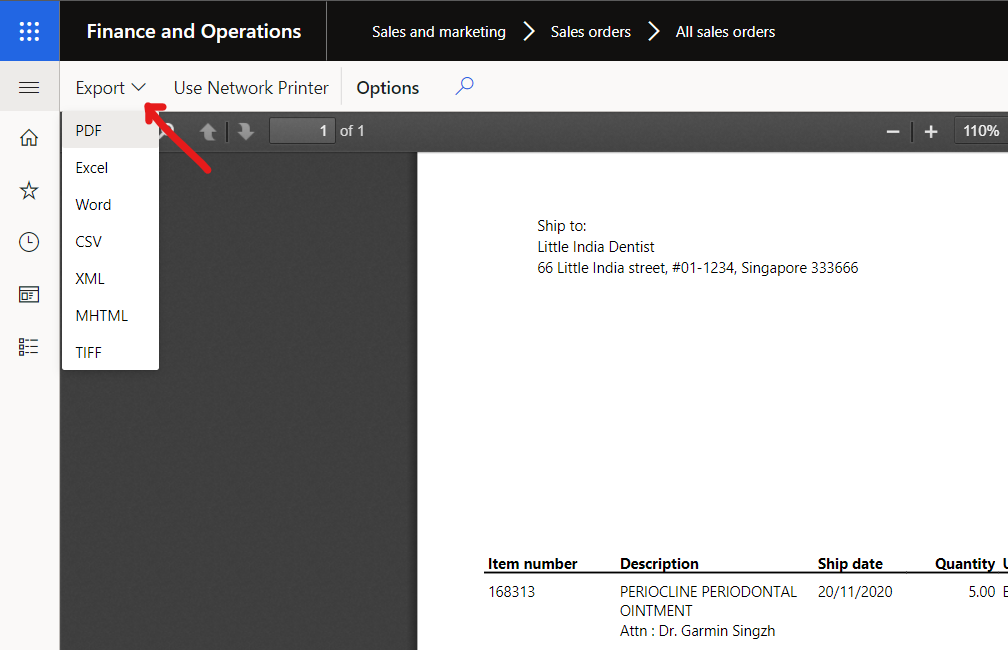
Task: Go to next page arrow
Action: [246, 131]
